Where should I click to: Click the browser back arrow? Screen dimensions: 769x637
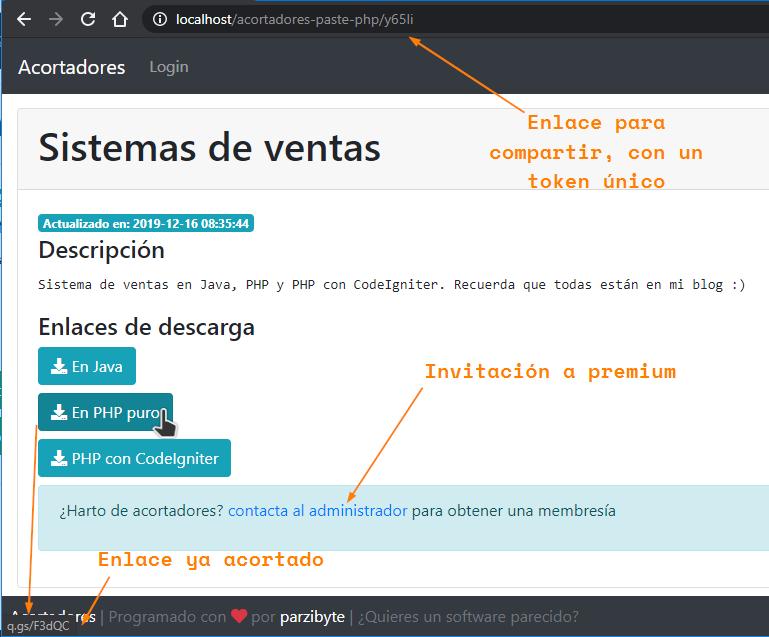tap(24, 19)
